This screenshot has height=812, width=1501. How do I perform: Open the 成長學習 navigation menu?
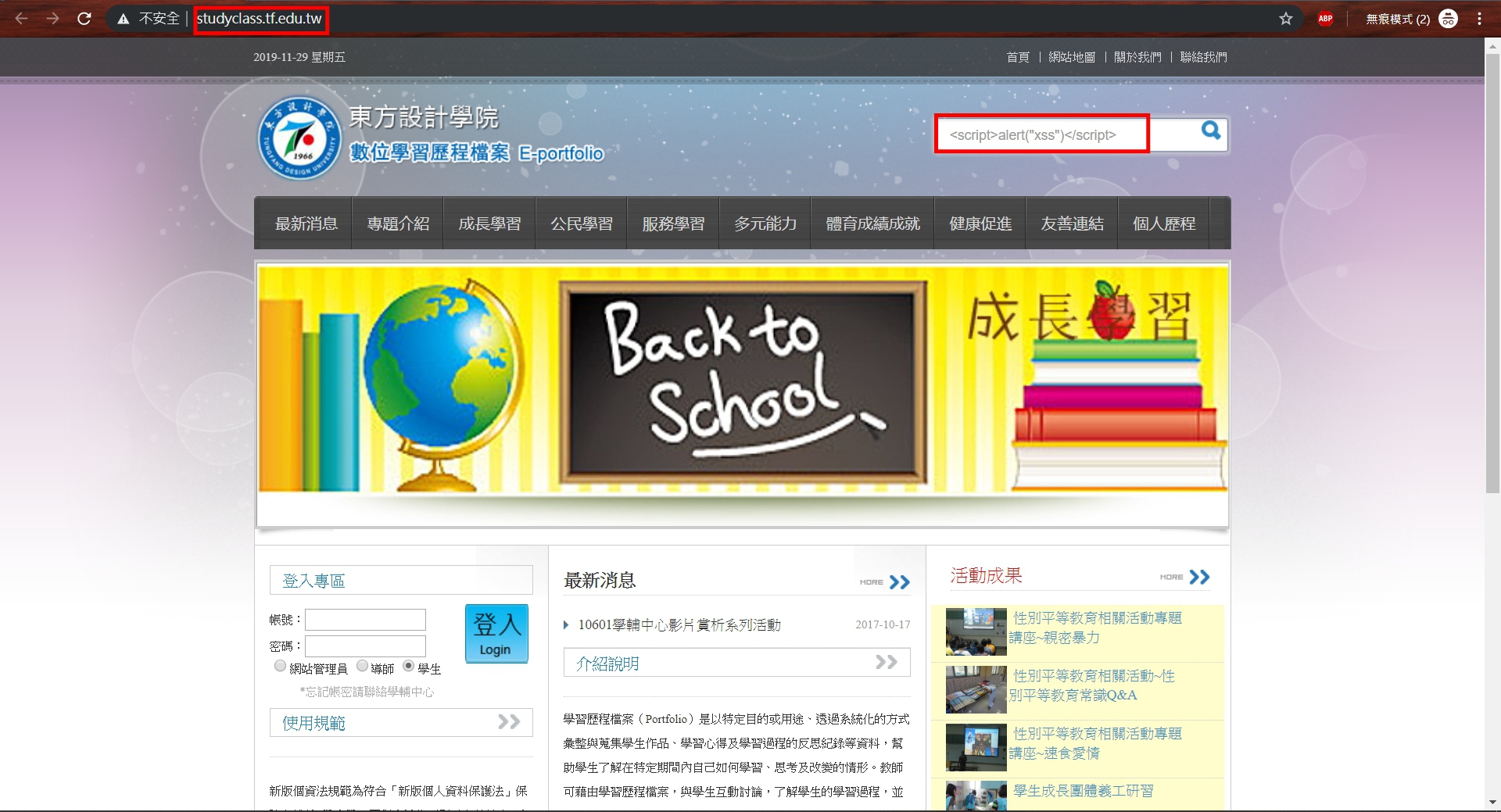click(x=489, y=224)
